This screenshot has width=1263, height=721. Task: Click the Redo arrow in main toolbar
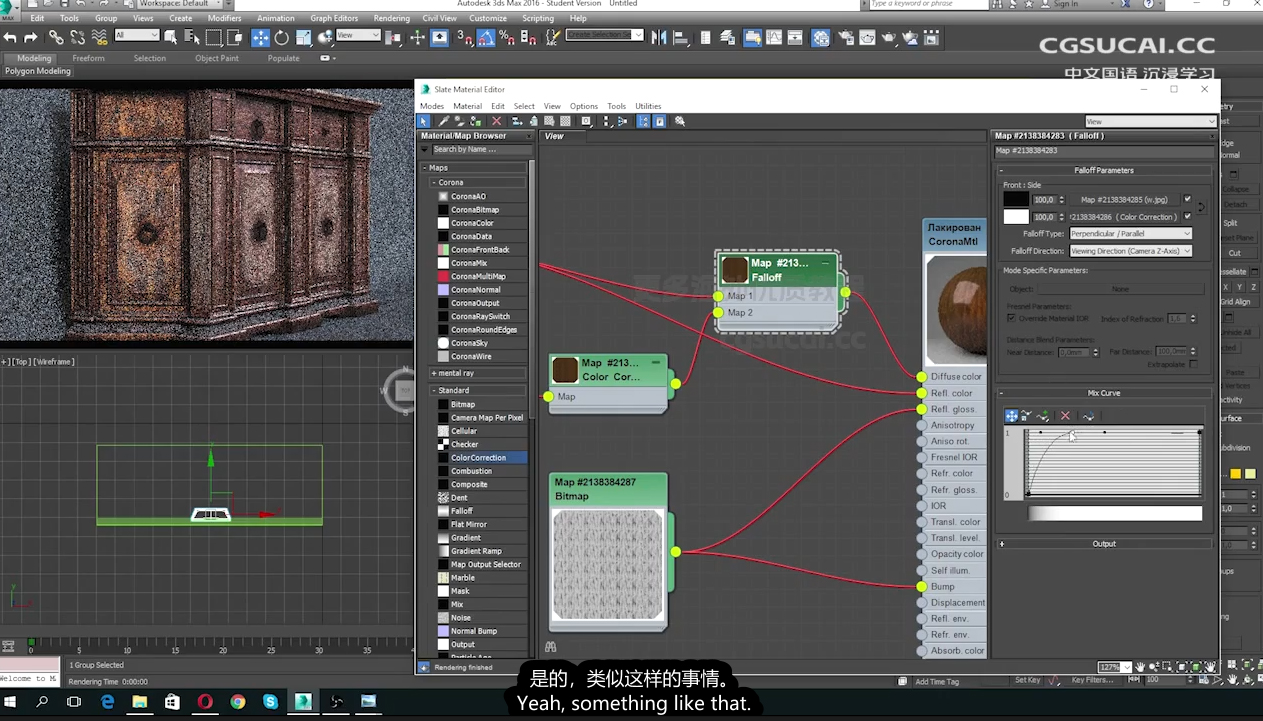tap(31, 38)
